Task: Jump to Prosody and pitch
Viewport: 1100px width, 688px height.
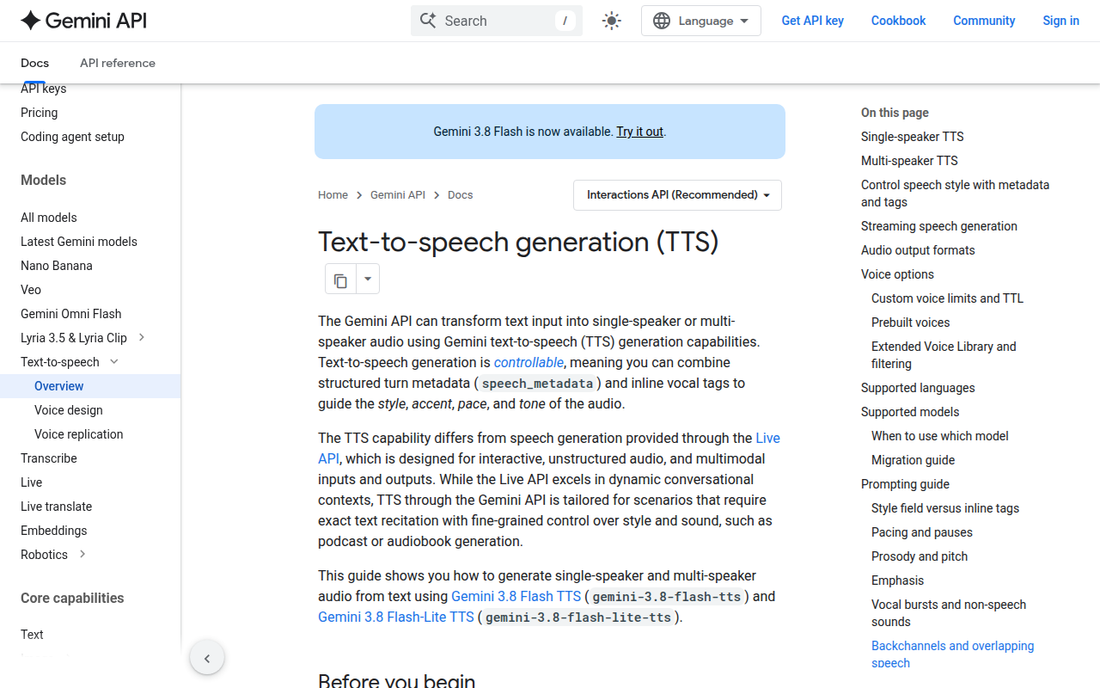Action: click(919, 556)
